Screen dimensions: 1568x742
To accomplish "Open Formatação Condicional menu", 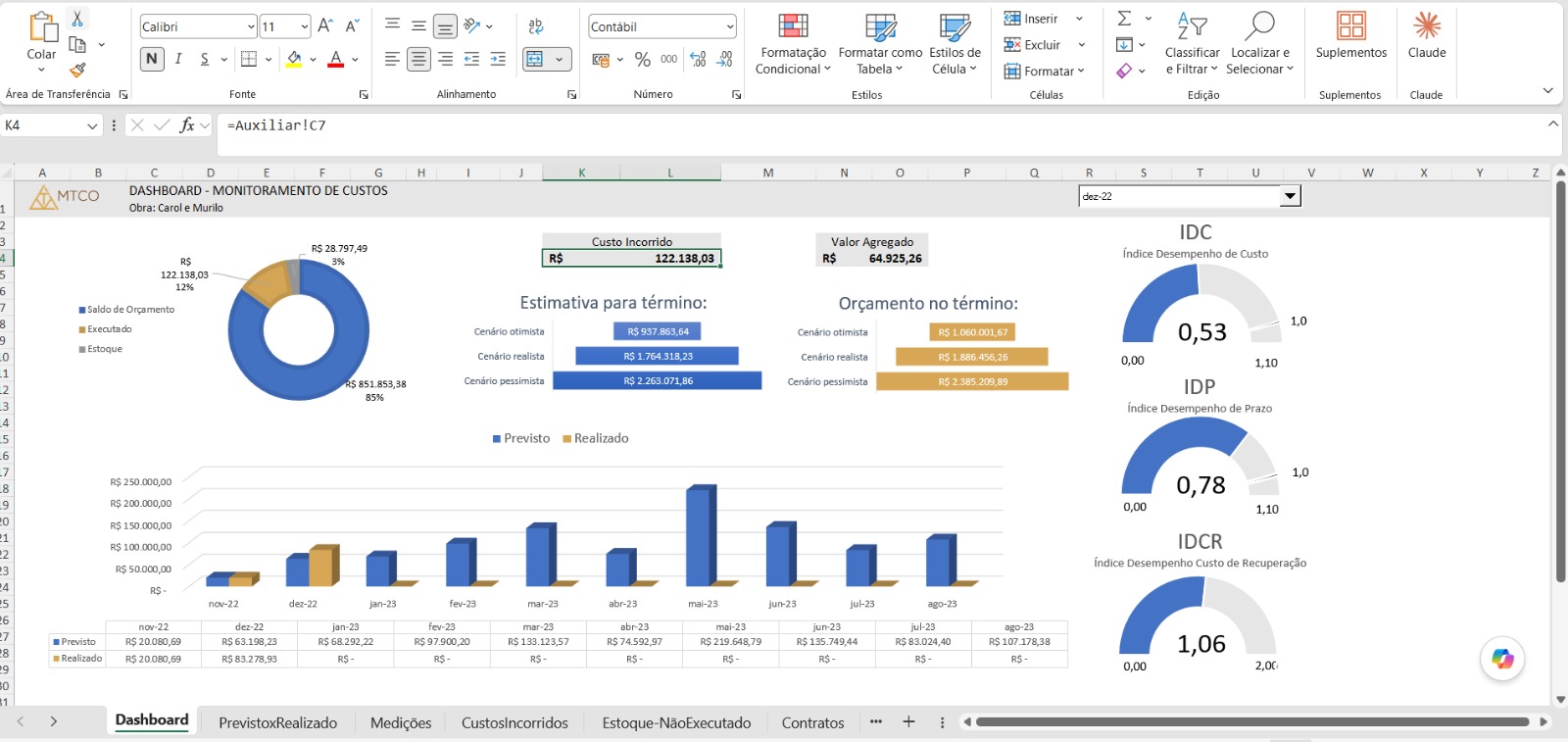I will click(794, 43).
